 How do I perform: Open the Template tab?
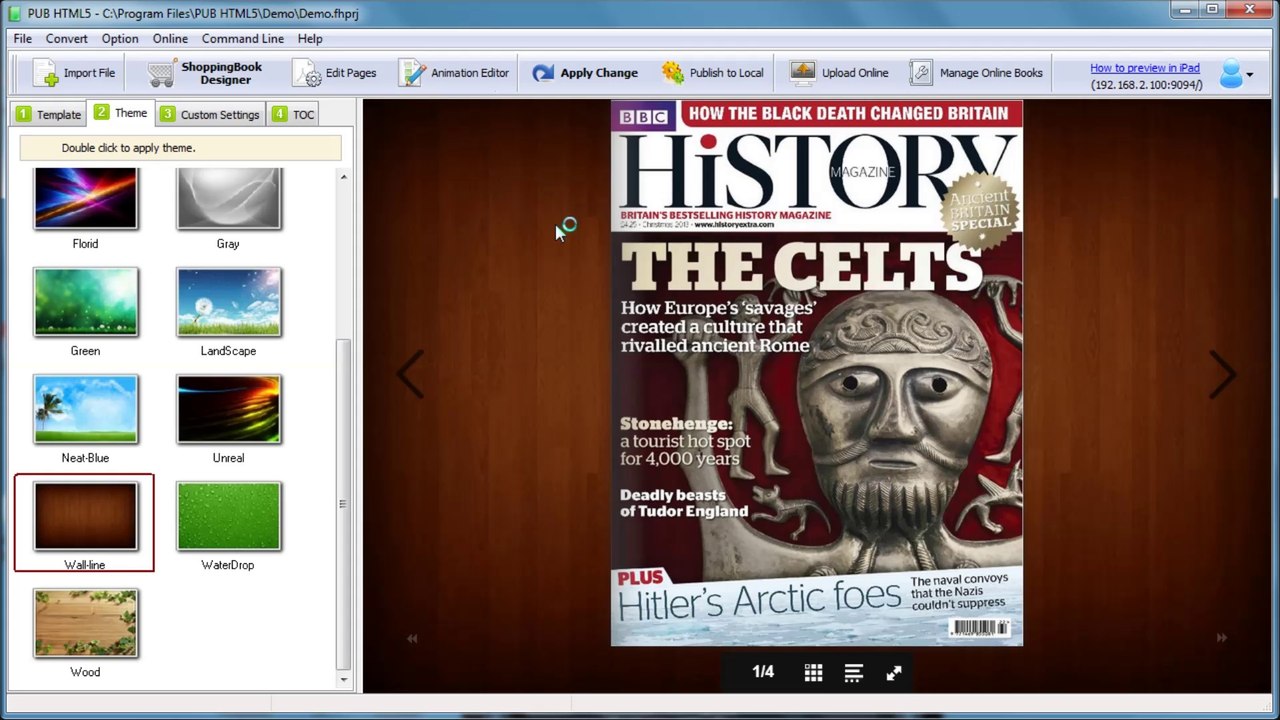coord(49,114)
